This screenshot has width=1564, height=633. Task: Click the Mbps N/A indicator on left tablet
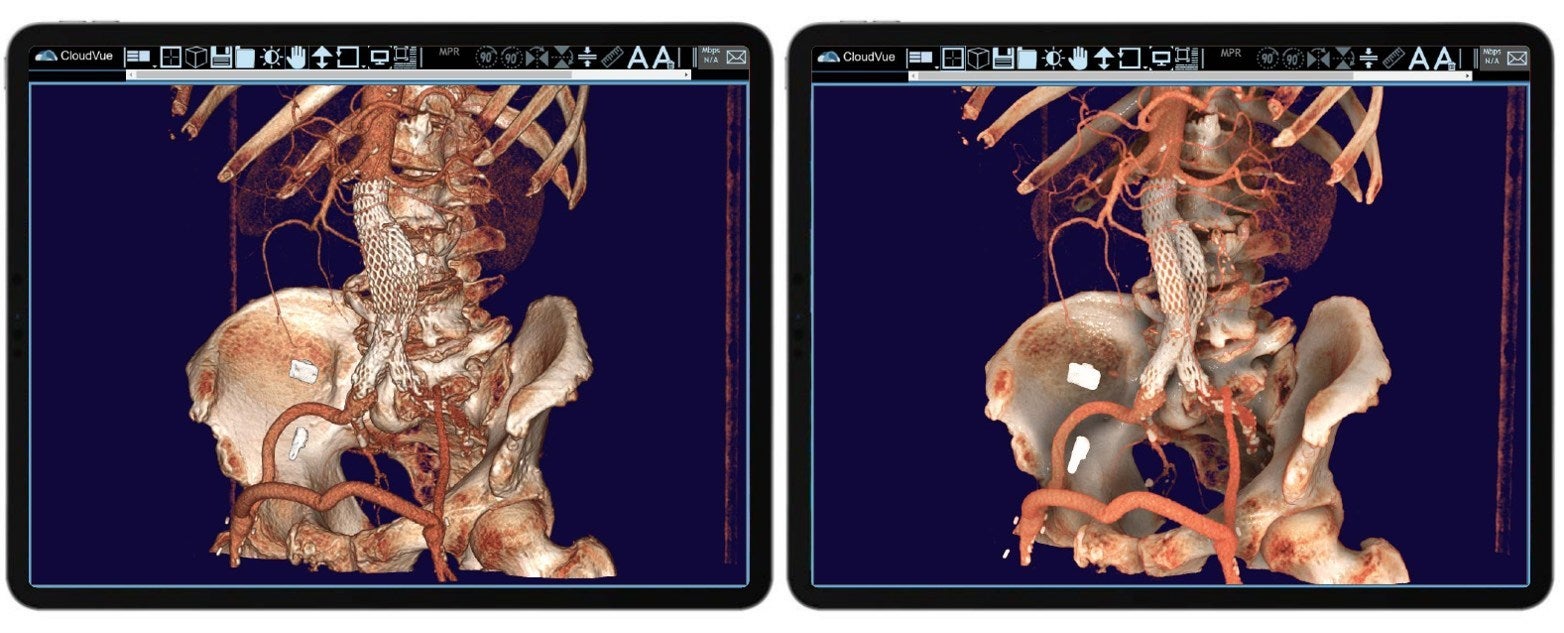click(711, 56)
